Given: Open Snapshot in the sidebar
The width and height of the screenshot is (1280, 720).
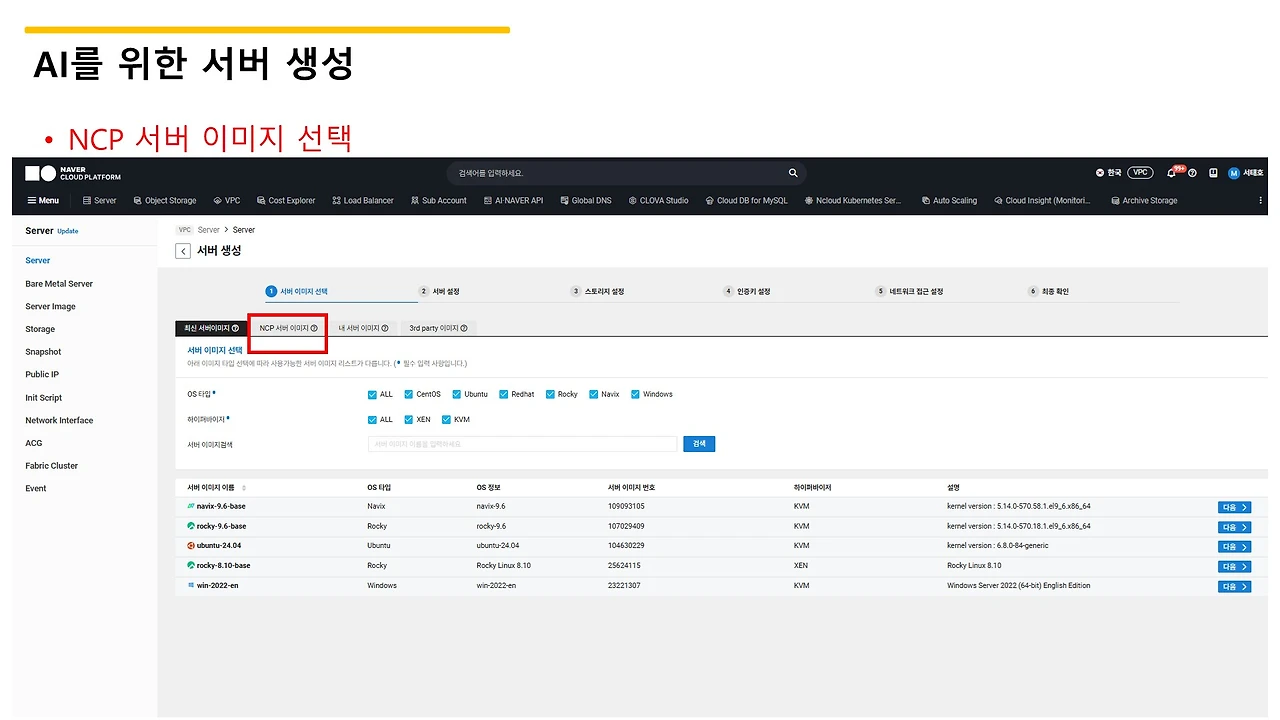Looking at the screenshot, I should click(x=43, y=352).
